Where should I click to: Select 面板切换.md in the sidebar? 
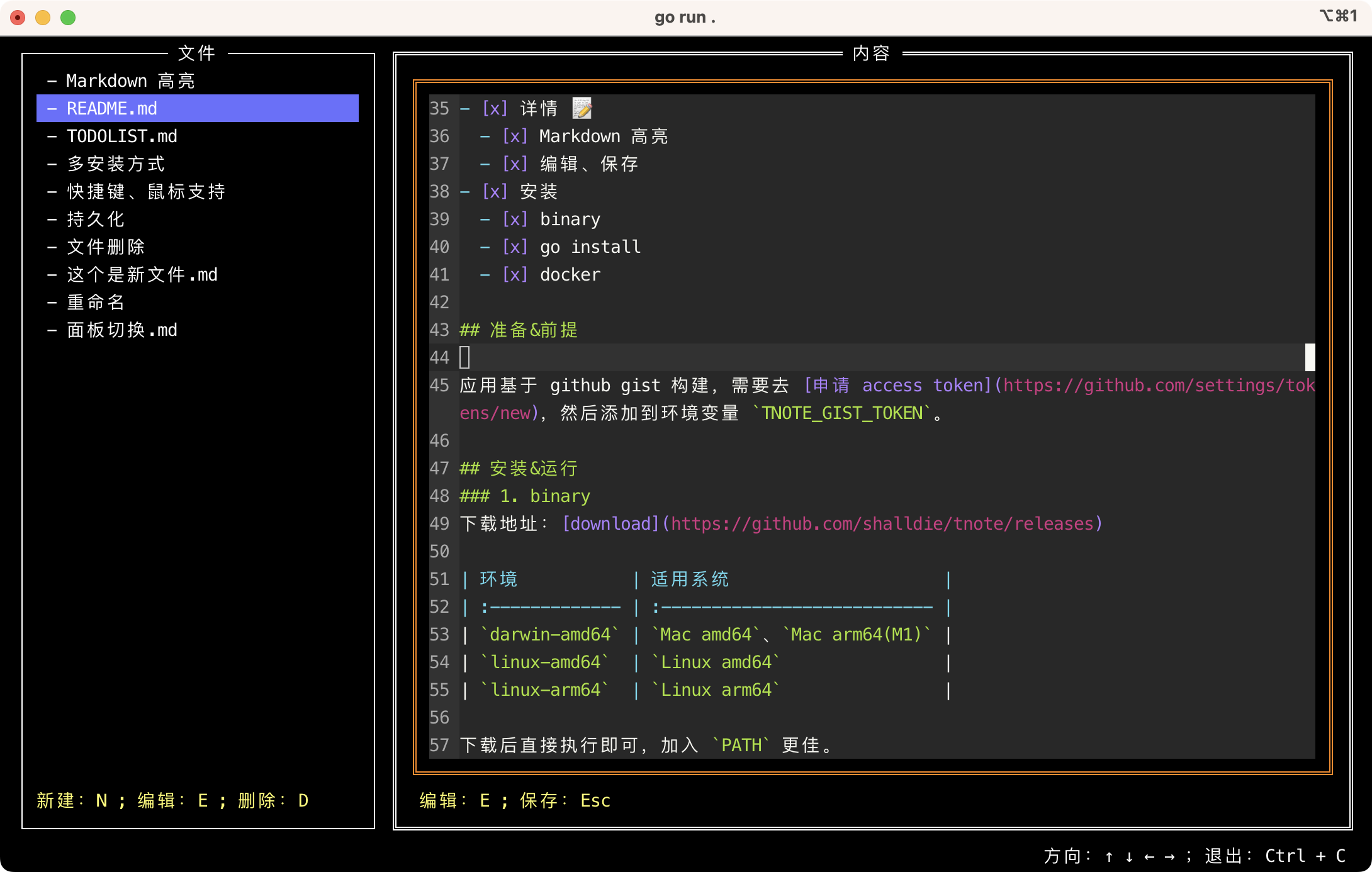click(121, 330)
